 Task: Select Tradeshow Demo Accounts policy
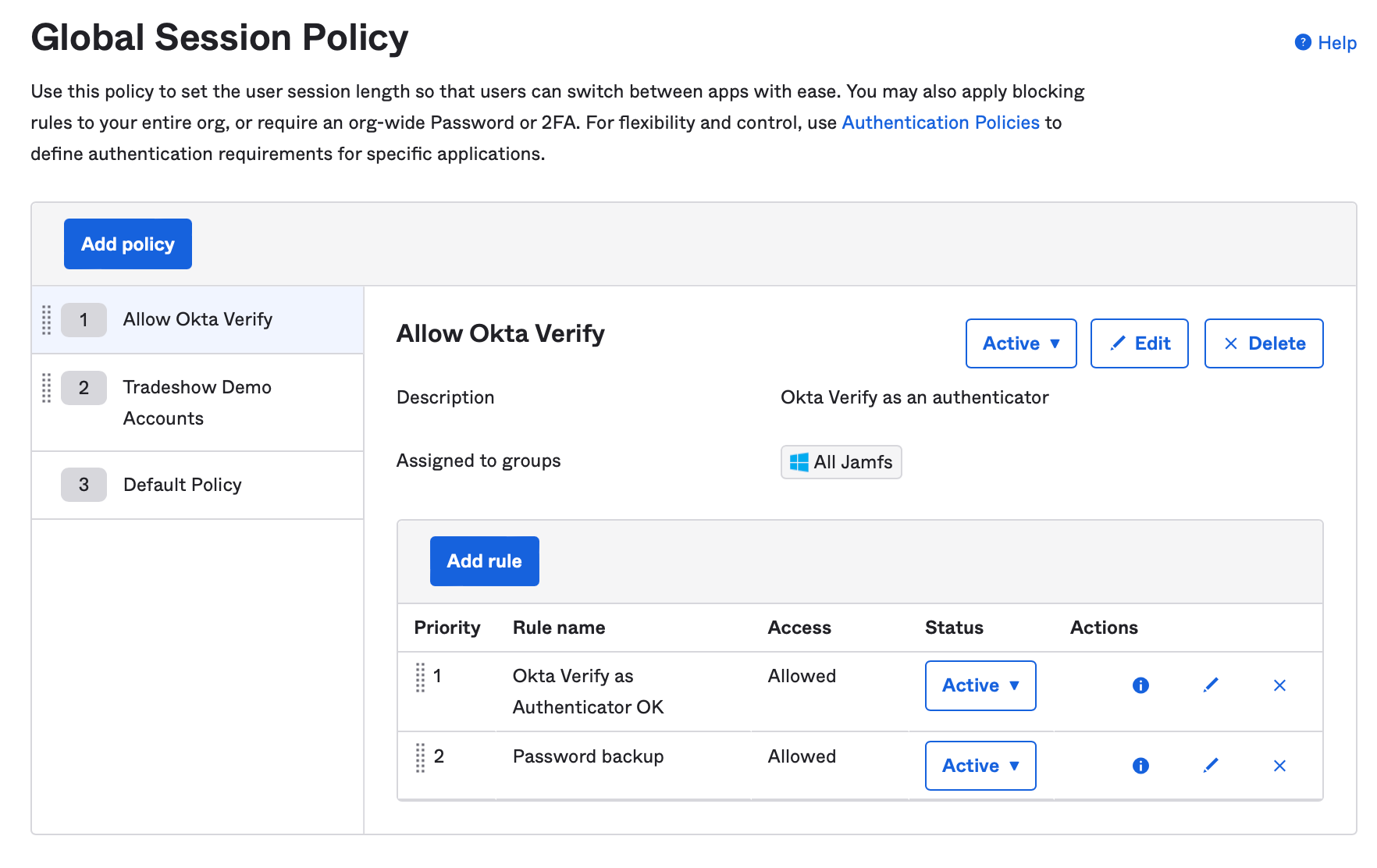(197, 403)
